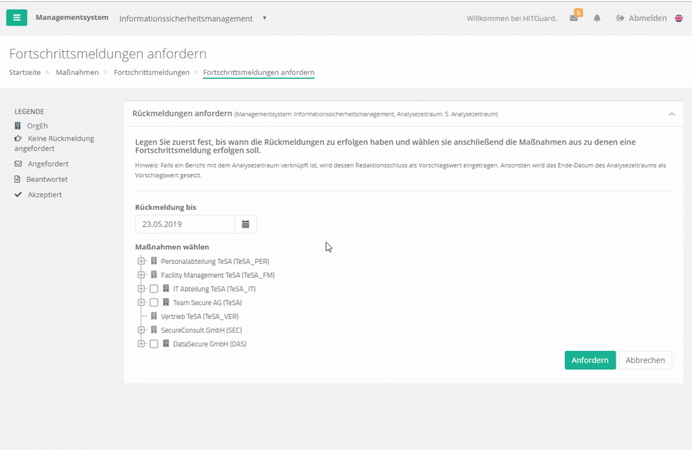Expand the Facility Management TeSA tree node
Viewport: 692px width, 450px height.
click(141, 275)
